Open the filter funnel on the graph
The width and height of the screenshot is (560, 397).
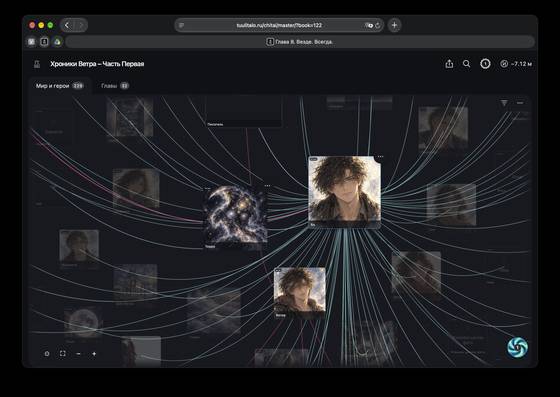click(x=504, y=103)
